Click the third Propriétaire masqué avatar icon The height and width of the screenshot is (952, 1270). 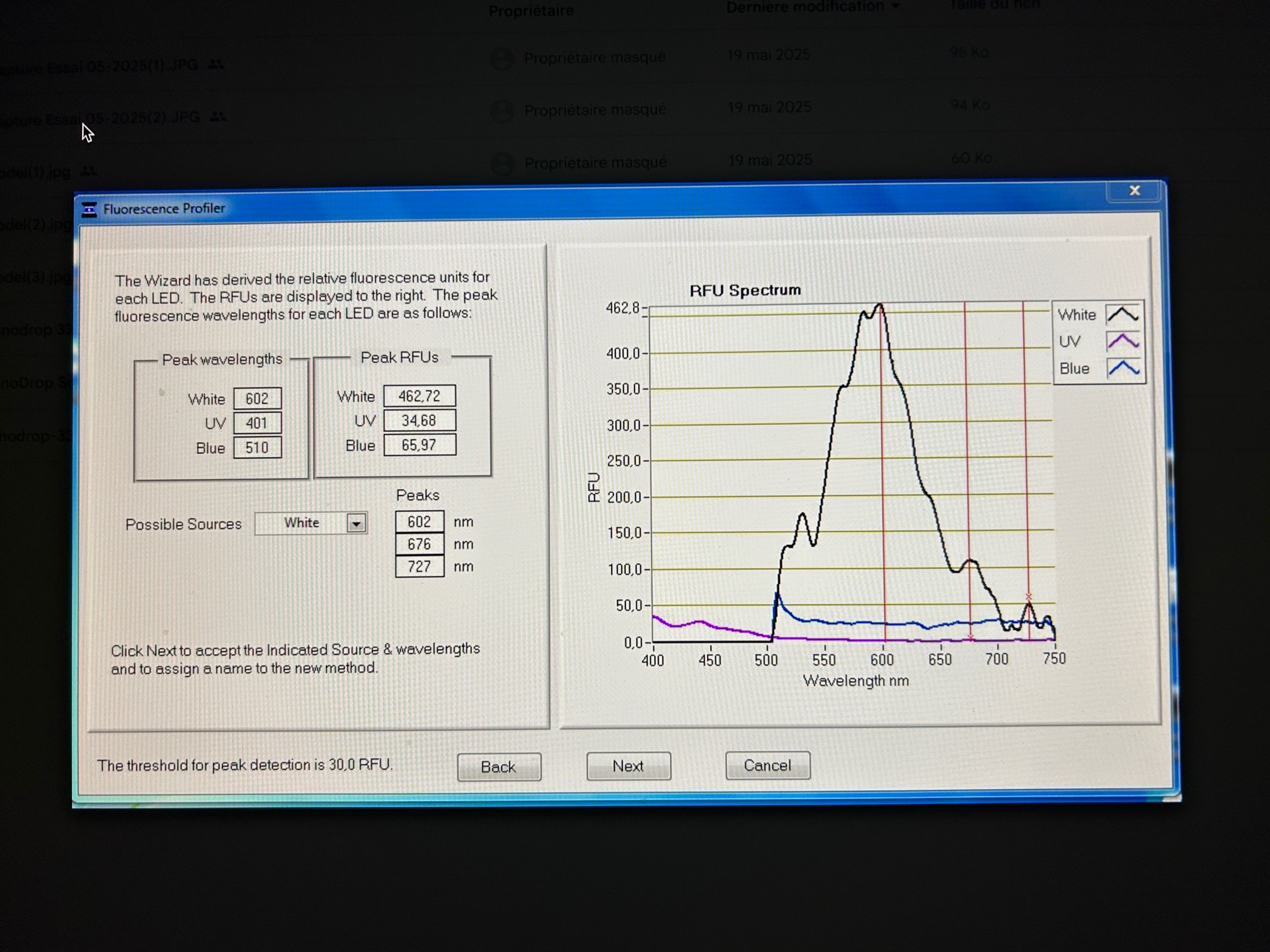503,164
